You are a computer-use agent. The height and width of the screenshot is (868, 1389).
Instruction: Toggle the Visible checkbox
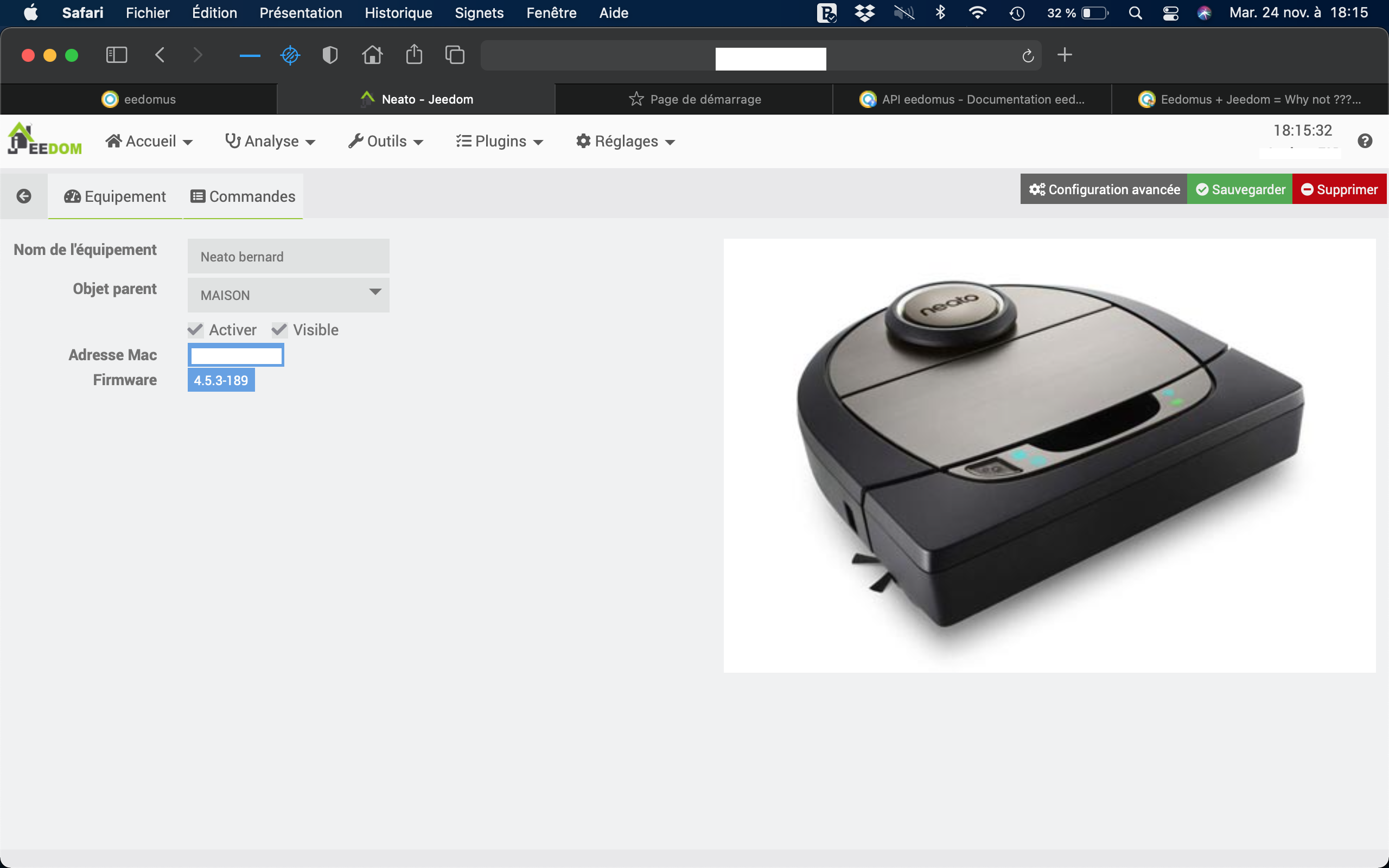(x=279, y=329)
